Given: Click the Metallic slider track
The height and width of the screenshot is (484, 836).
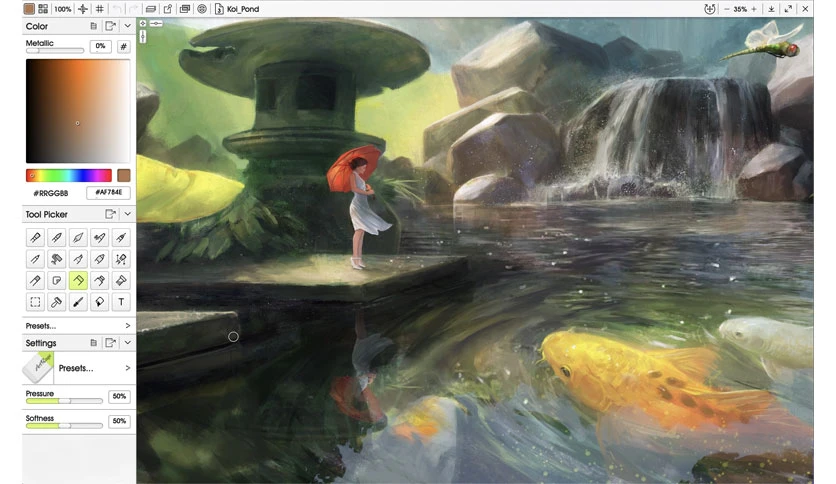Looking at the screenshot, I should (55, 51).
